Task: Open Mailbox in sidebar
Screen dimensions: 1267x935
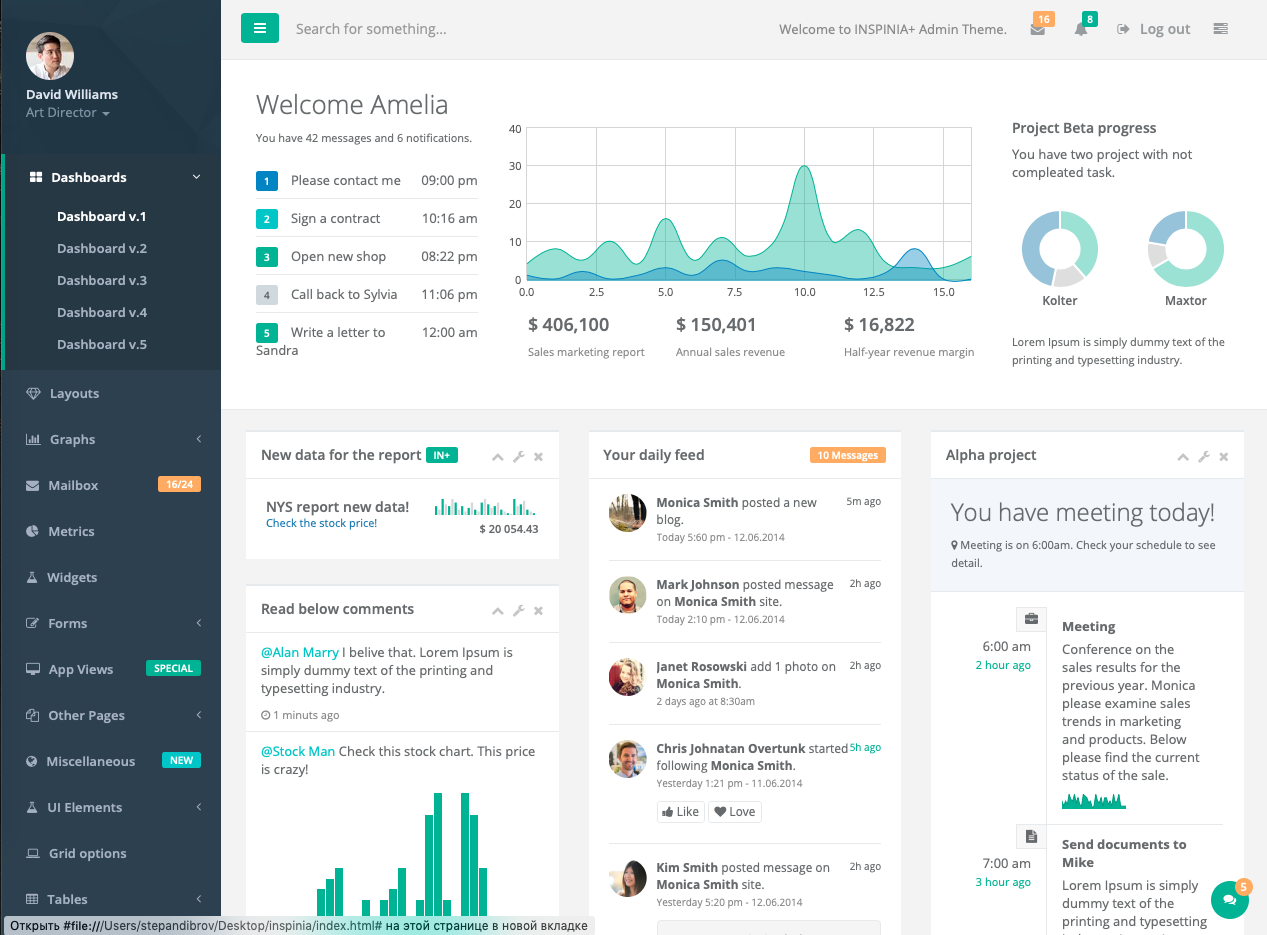Action: (110, 485)
